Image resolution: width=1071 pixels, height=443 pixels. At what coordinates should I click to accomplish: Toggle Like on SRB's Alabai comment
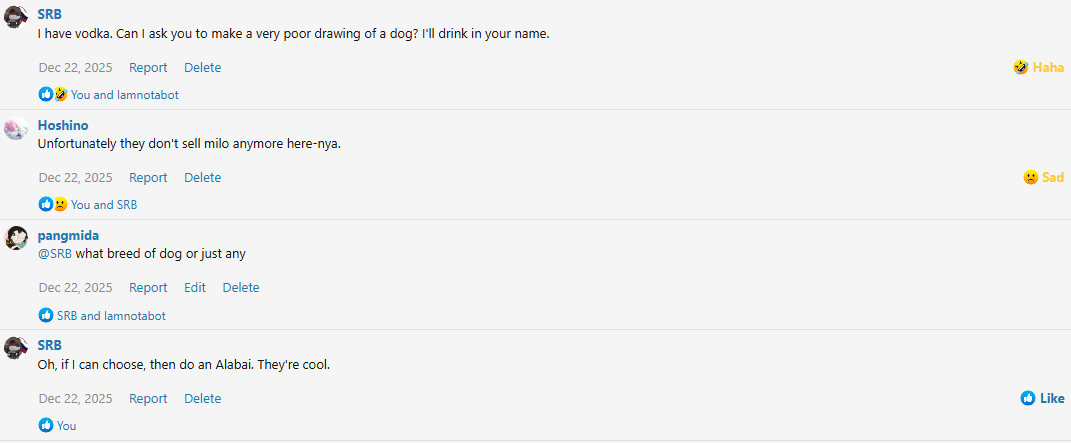click(x=1042, y=398)
